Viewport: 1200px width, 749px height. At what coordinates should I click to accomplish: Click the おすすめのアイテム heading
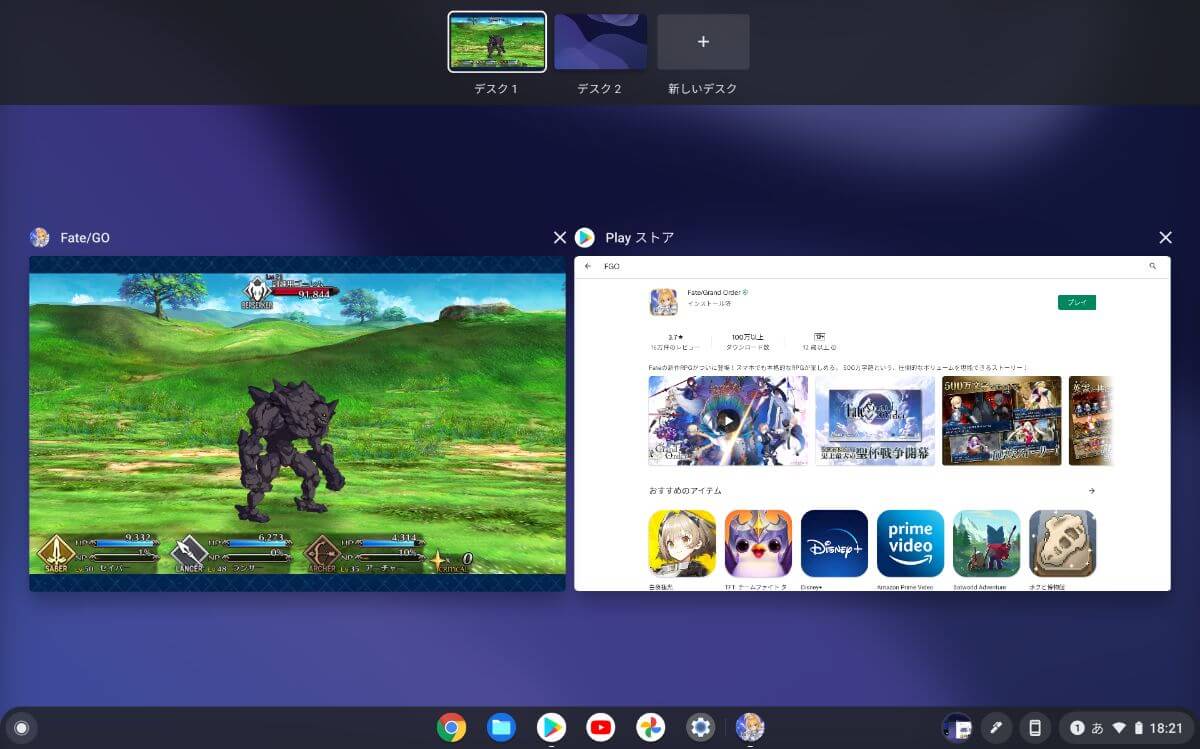point(685,491)
